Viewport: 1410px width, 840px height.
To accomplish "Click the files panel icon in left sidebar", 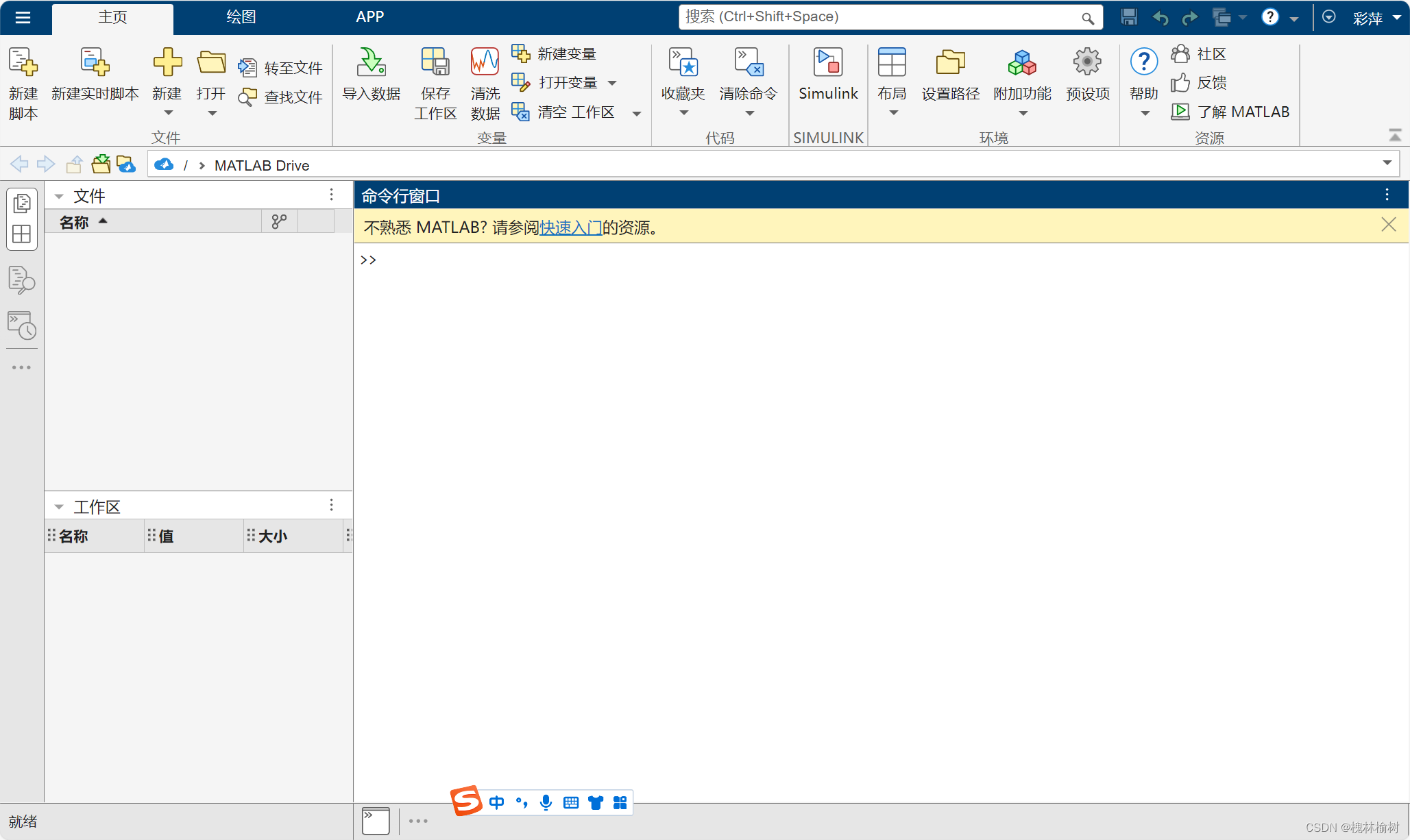I will [x=22, y=203].
